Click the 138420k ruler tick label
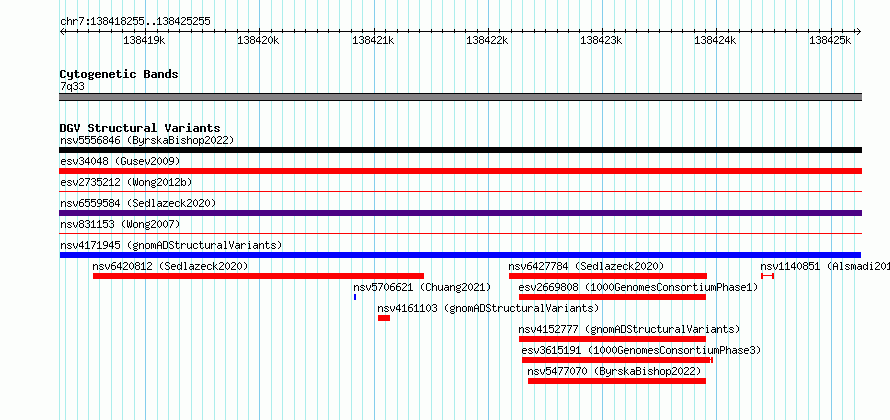 [258, 40]
